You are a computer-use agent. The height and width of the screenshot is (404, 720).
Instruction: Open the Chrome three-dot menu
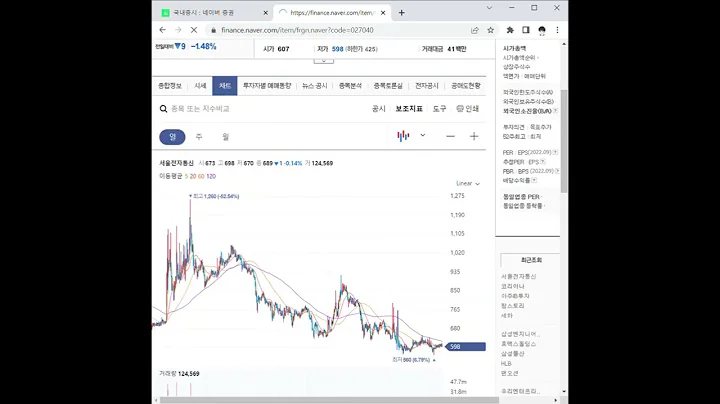557,30
